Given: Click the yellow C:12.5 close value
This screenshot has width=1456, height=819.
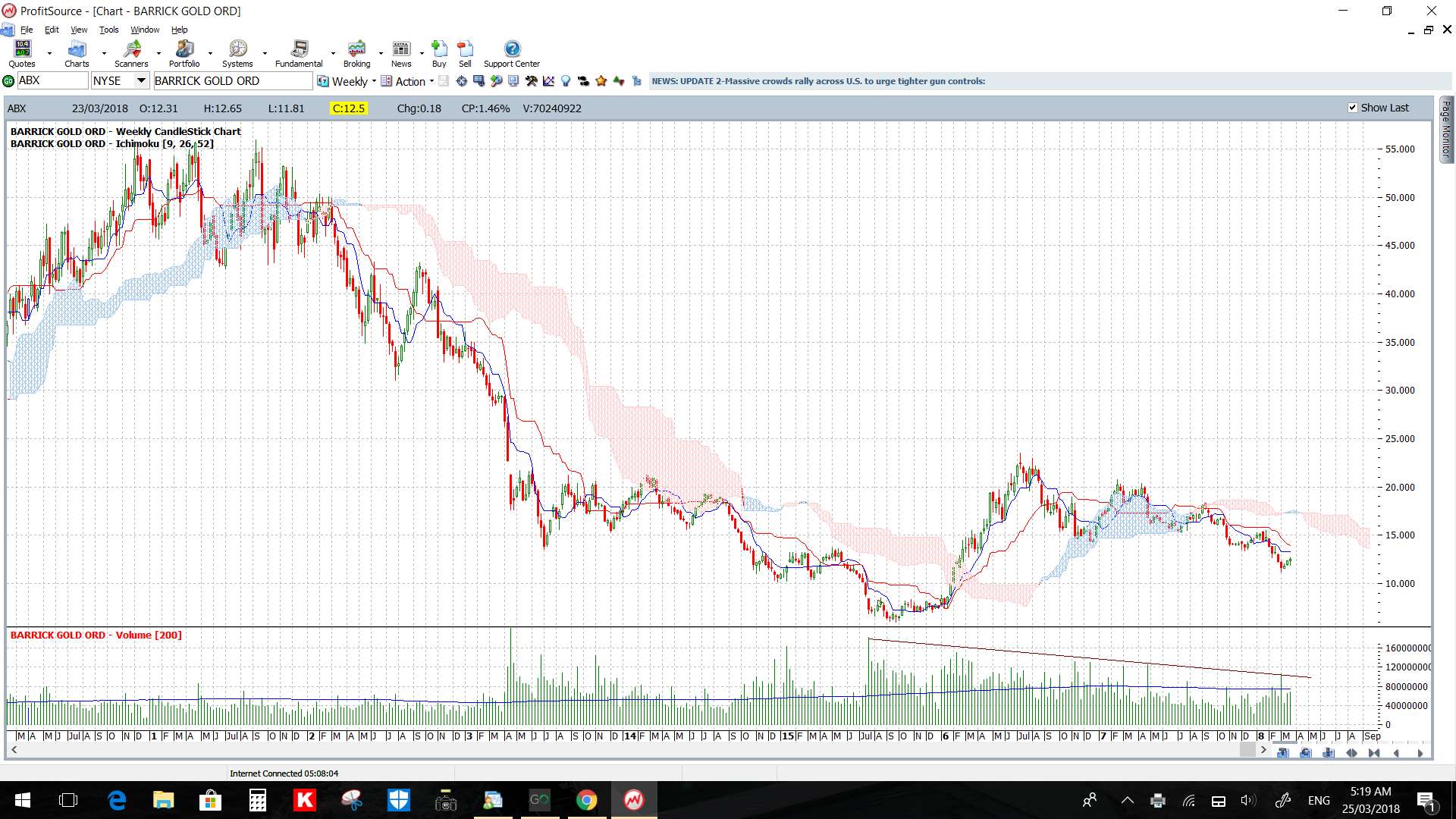Looking at the screenshot, I should (x=349, y=108).
